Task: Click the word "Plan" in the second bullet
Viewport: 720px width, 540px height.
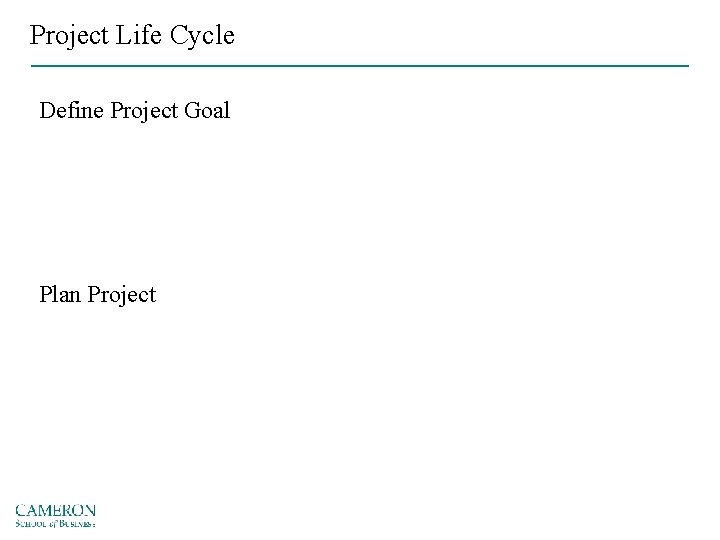Action: click(60, 295)
